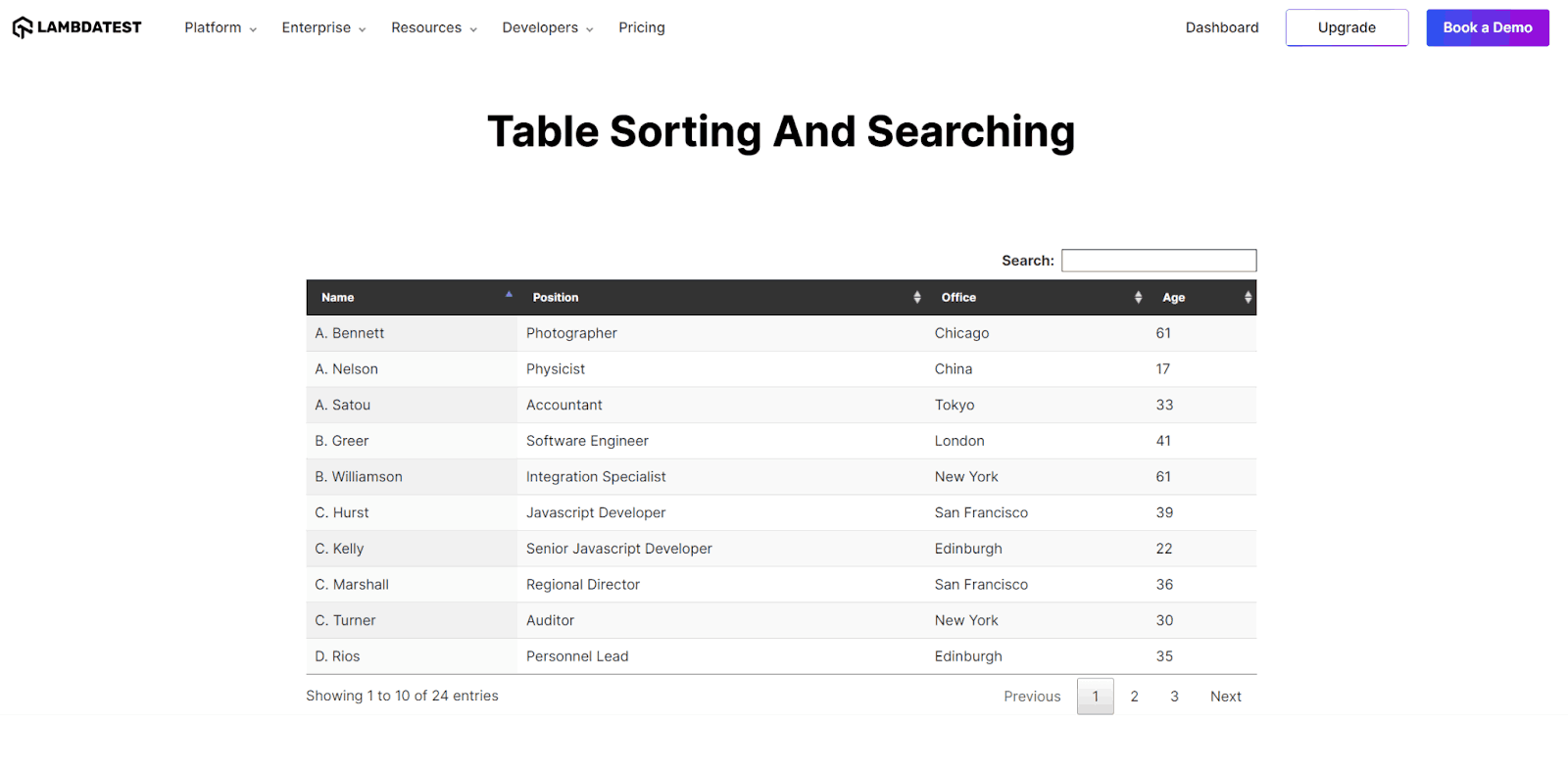Image resolution: width=1568 pixels, height=771 pixels.
Task: Click C. Hurst's Javascript Developer cell
Action: pyautogui.click(x=721, y=512)
